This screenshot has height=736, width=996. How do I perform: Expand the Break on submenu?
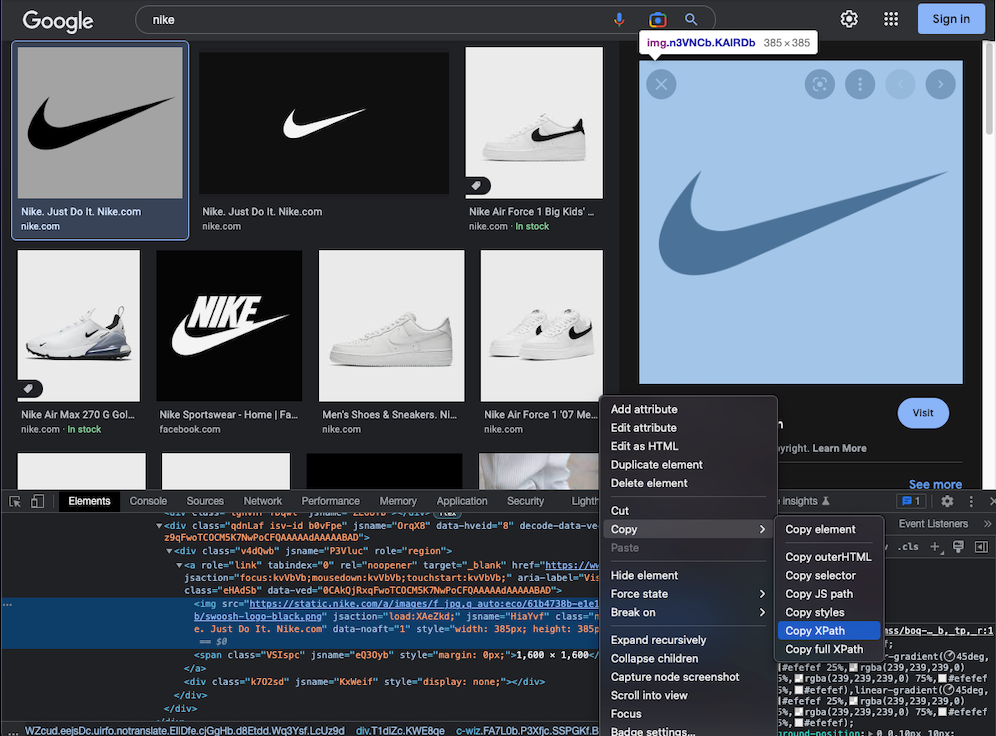click(688, 612)
